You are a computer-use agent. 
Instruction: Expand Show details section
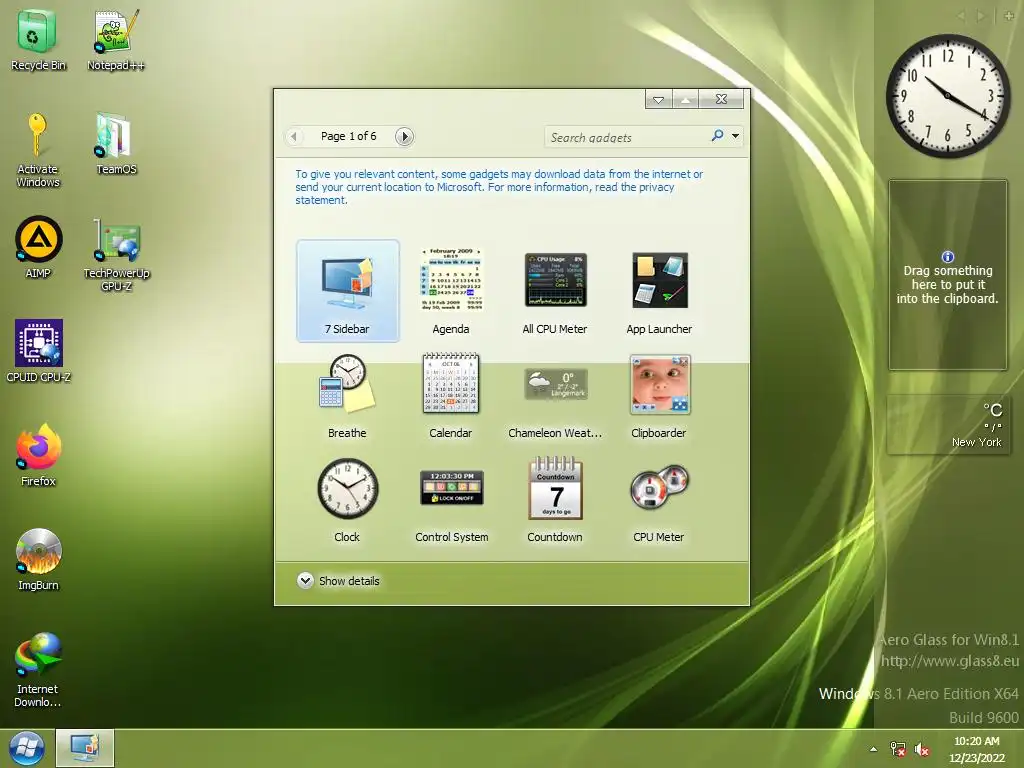pyautogui.click(x=338, y=581)
